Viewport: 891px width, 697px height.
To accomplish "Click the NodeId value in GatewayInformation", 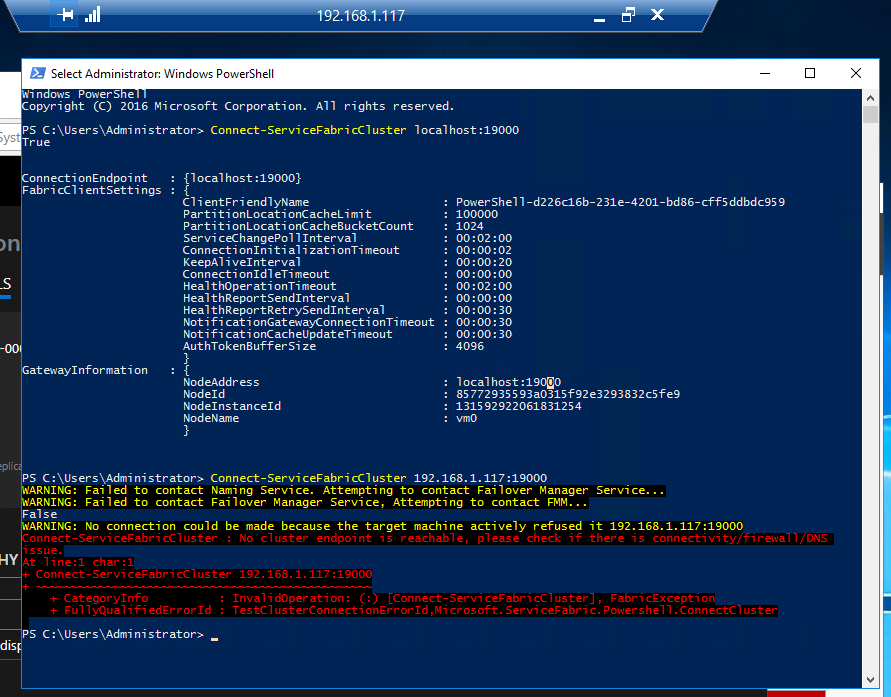I will tap(568, 394).
